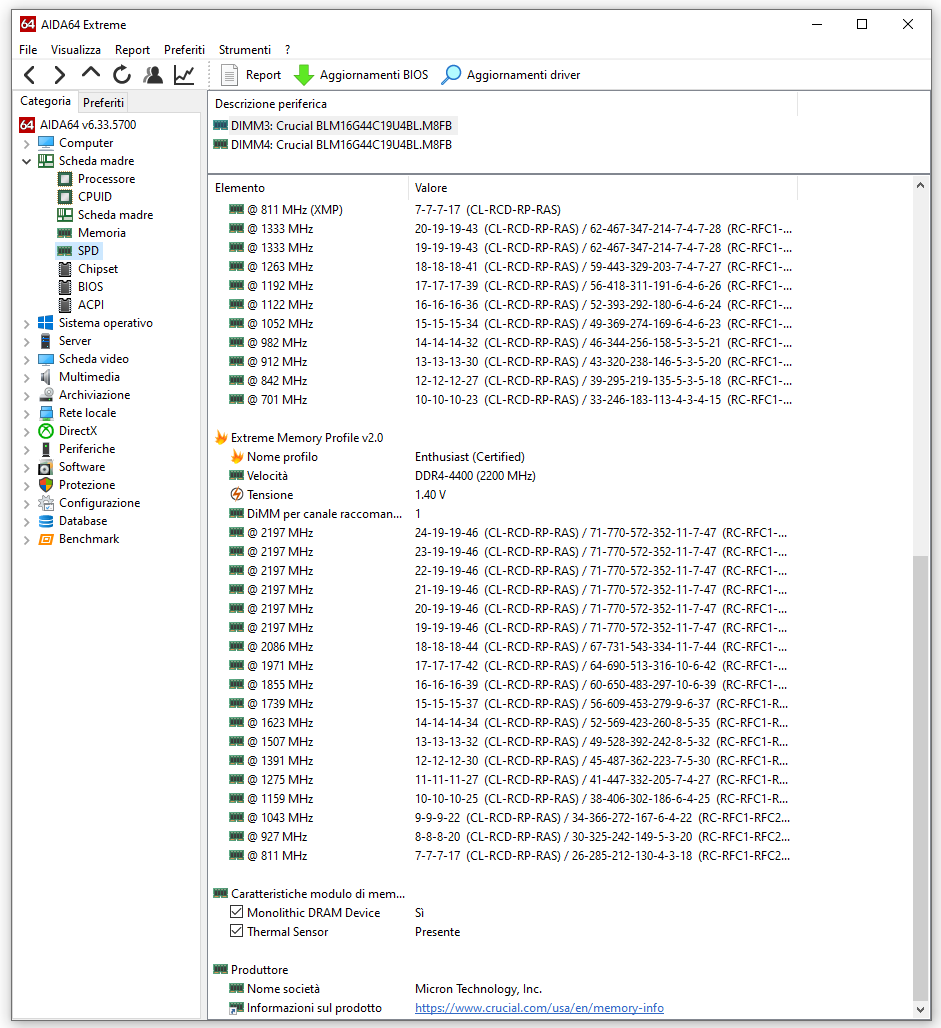Open the File menu

[28, 50]
